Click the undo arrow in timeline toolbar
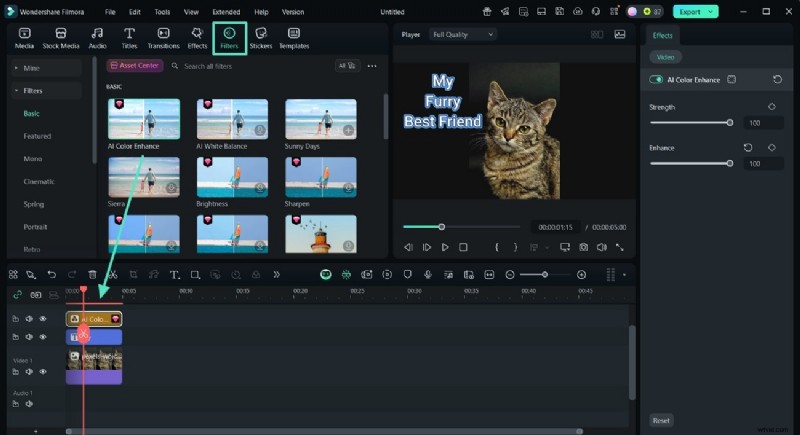 point(52,274)
